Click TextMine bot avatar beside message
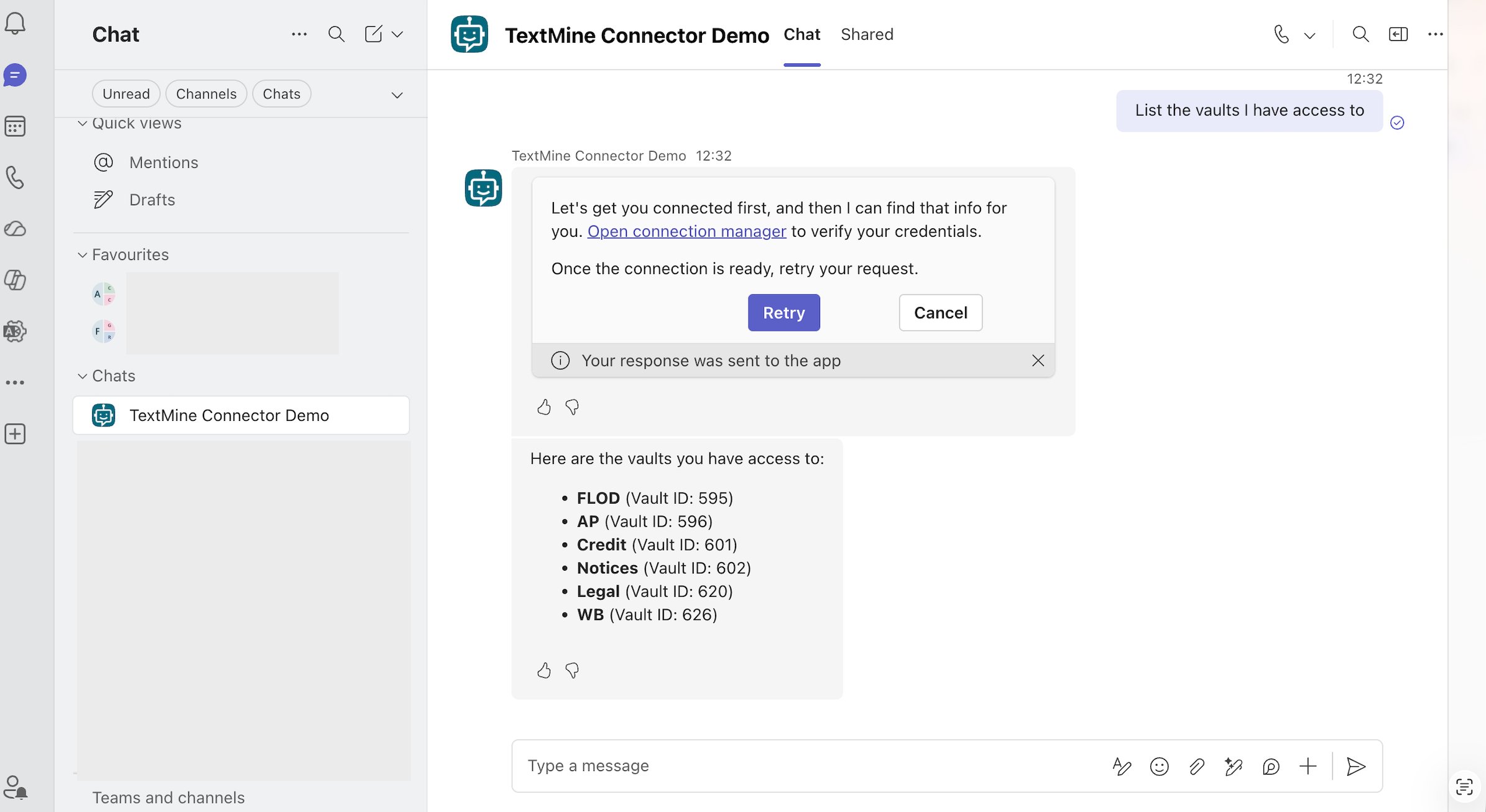Viewport: 1486px width, 812px height. (483, 188)
